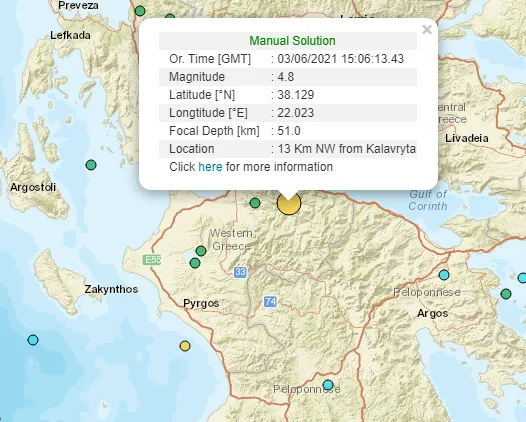This screenshot has height=422, width=526.
Task: Click the route 33 road shield
Action: [x=241, y=272]
